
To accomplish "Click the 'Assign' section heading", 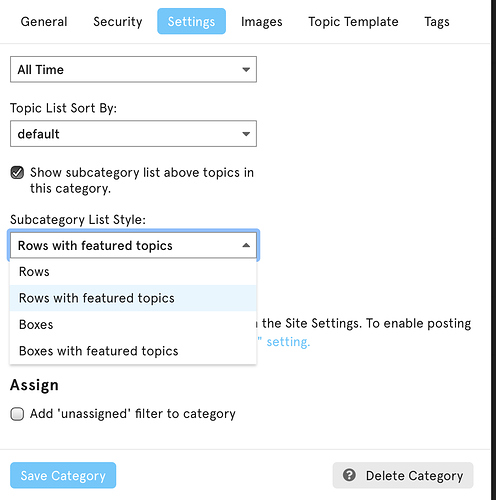I will point(34,385).
